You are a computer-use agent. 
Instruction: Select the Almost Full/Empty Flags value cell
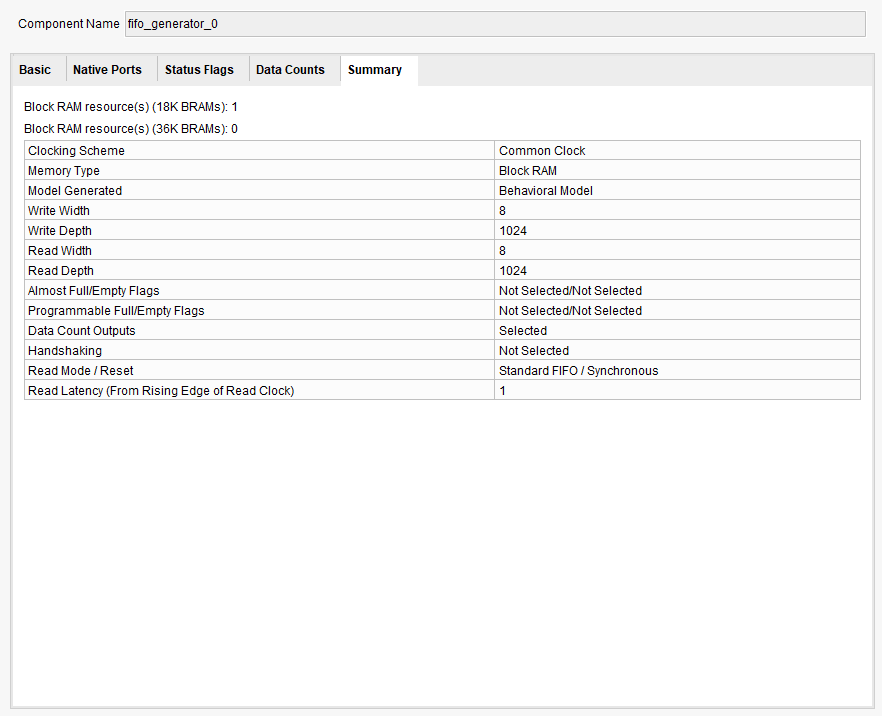pyautogui.click(x=677, y=291)
